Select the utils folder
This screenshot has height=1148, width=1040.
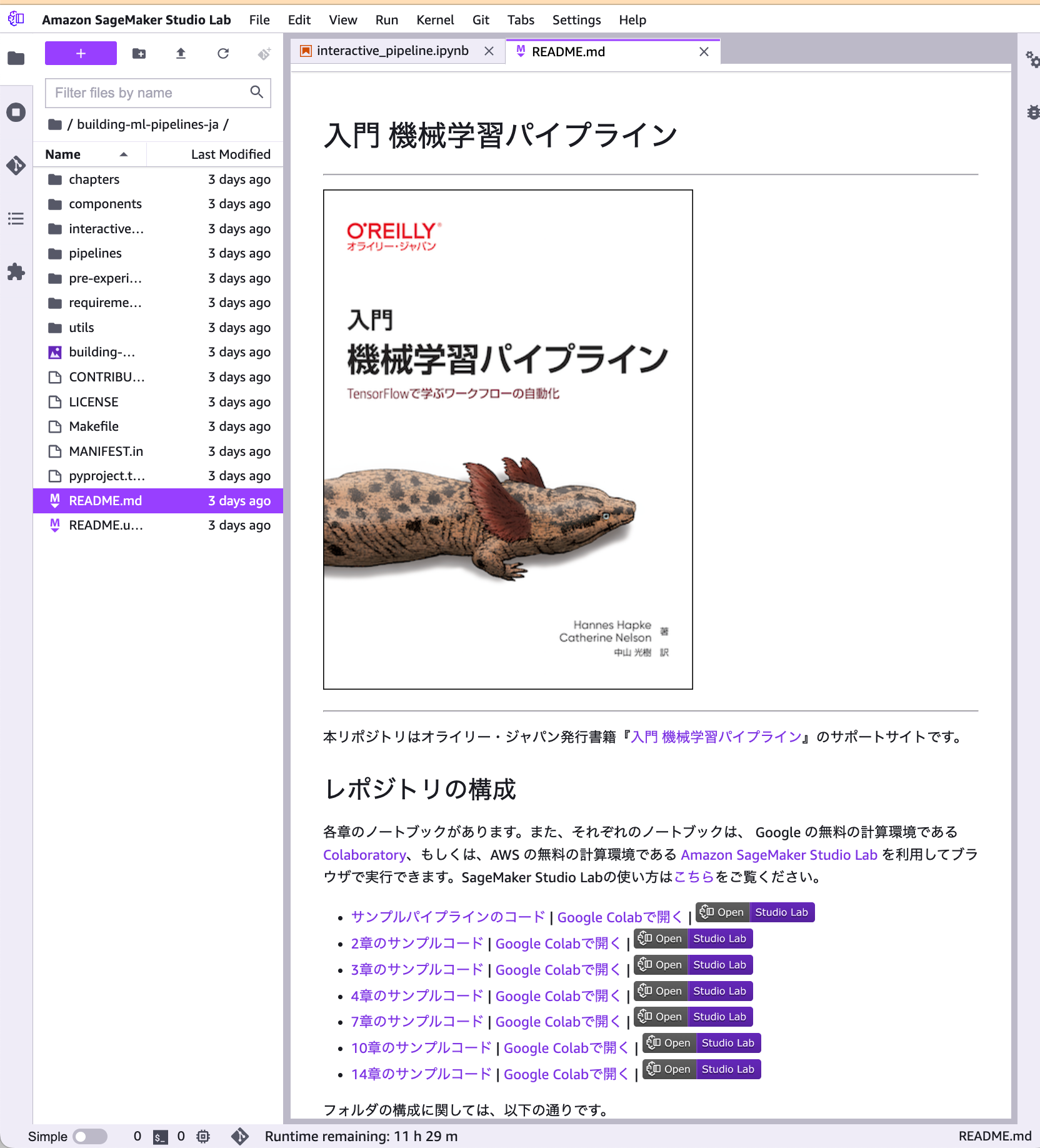pos(158,328)
